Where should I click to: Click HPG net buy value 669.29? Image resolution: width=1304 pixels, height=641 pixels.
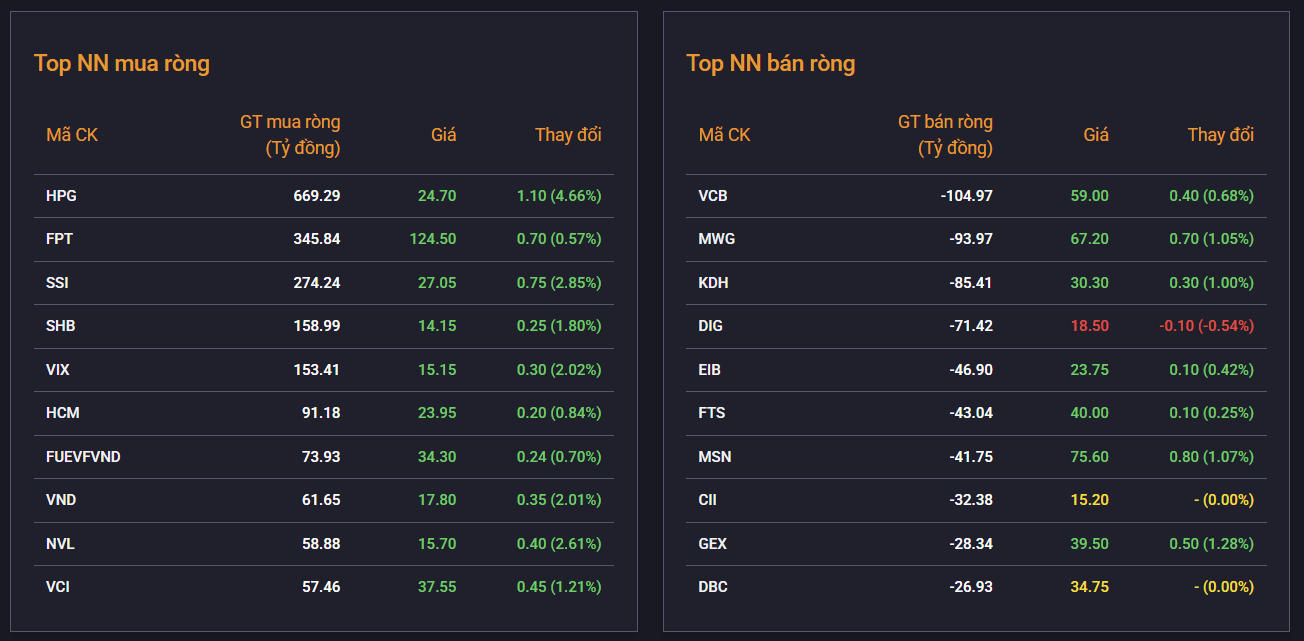click(x=316, y=196)
